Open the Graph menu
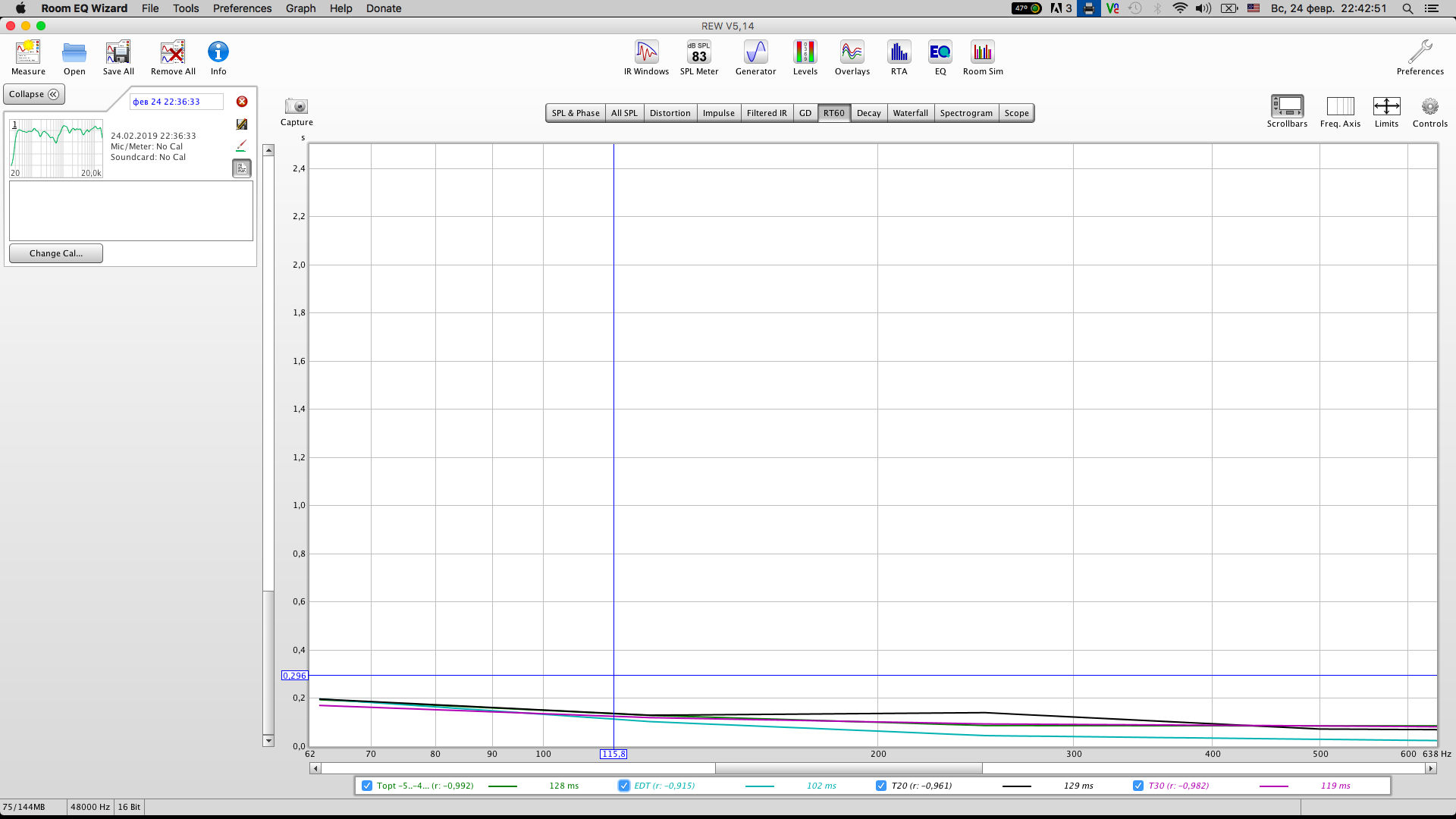This screenshot has height=819, width=1456. coord(300,8)
